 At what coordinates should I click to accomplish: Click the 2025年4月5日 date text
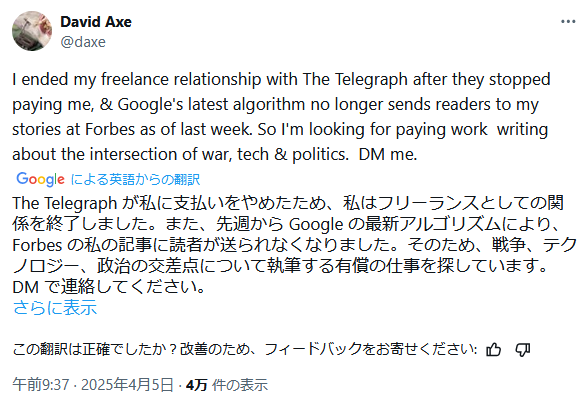[x=127, y=385]
